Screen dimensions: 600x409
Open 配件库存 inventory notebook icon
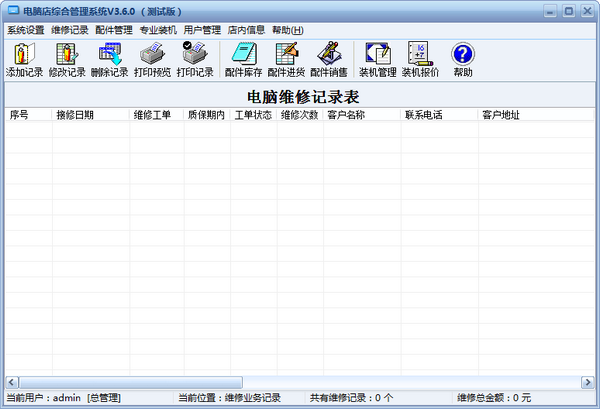243,59
